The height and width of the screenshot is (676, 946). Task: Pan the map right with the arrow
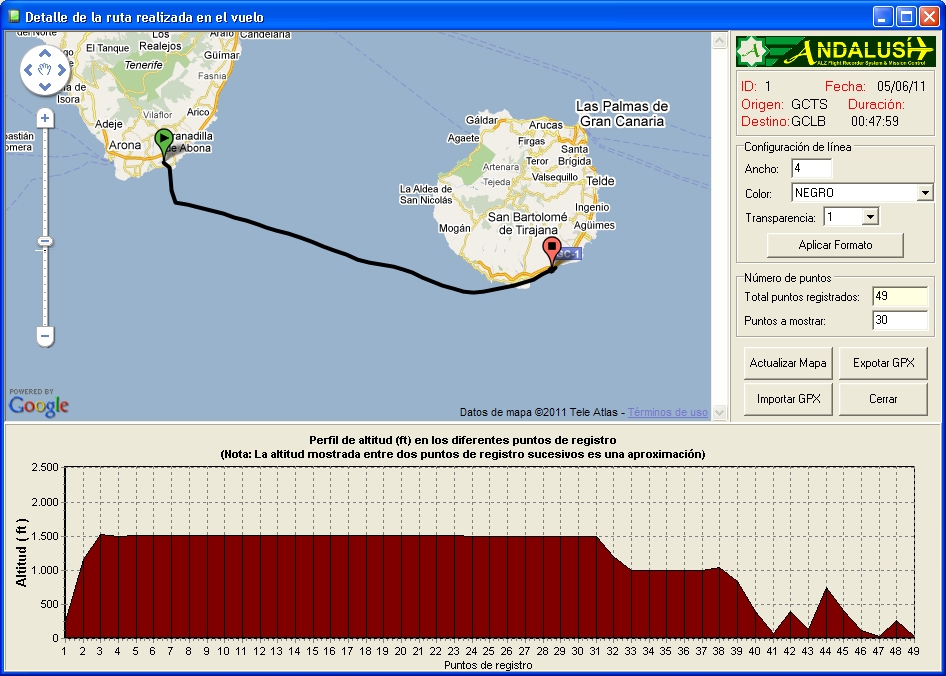(61, 70)
